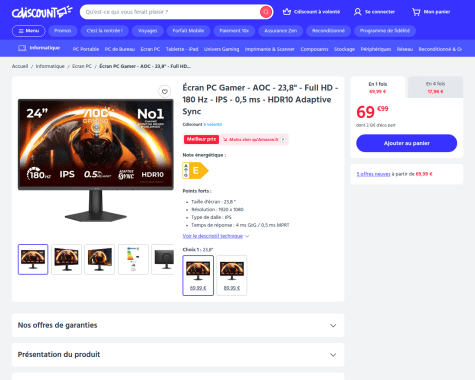Select monitor rear view thumbnail
The image size is (475, 380).
pyautogui.click(x=163, y=259)
